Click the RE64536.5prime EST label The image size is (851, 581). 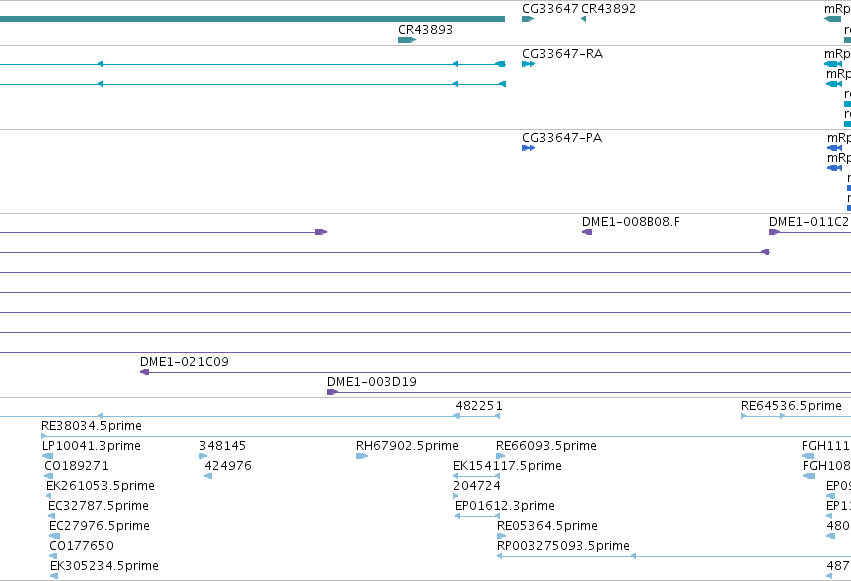[791, 406]
